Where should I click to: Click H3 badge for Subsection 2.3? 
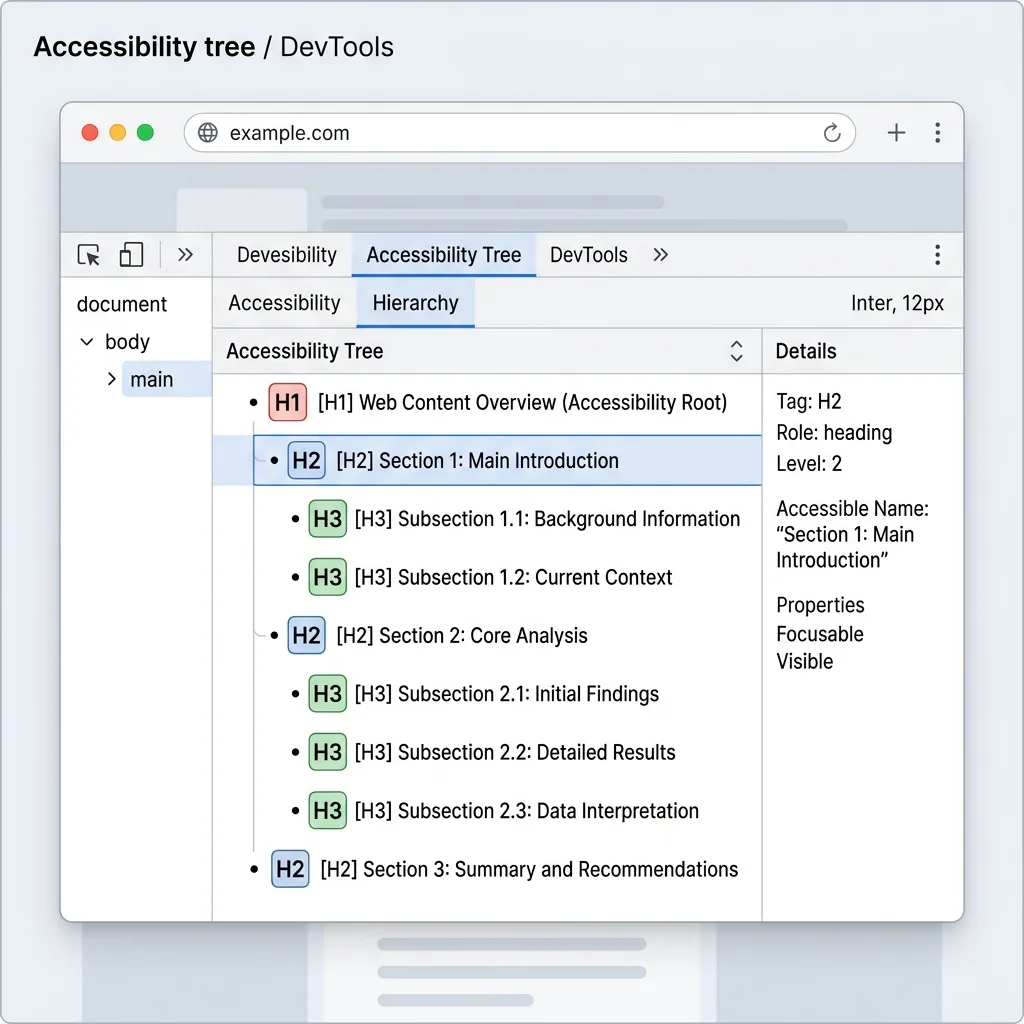[x=327, y=810]
